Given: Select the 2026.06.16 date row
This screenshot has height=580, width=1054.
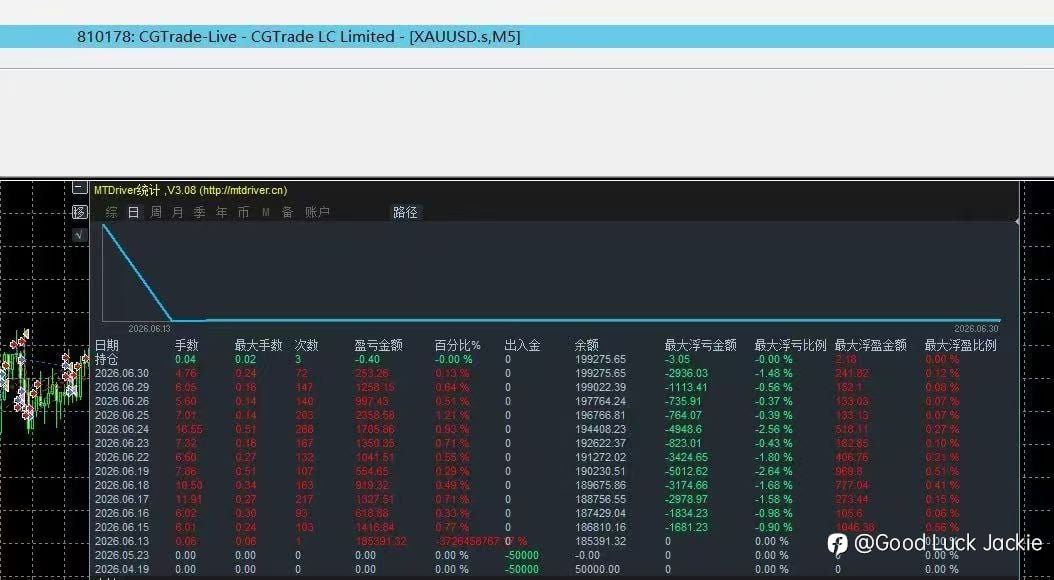Looking at the screenshot, I should coord(122,513).
